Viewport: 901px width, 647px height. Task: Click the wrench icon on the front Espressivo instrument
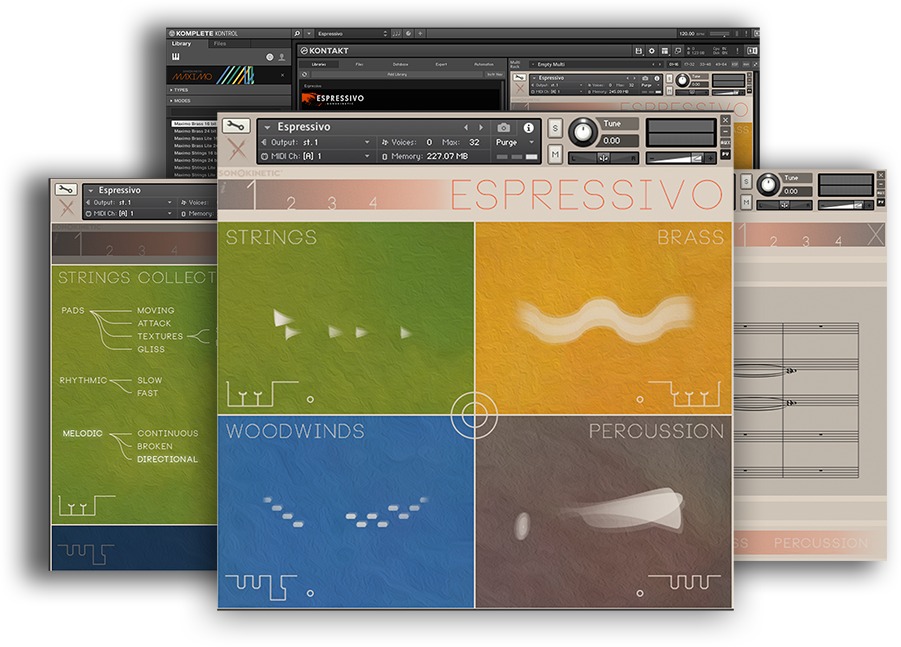click(237, 126)
